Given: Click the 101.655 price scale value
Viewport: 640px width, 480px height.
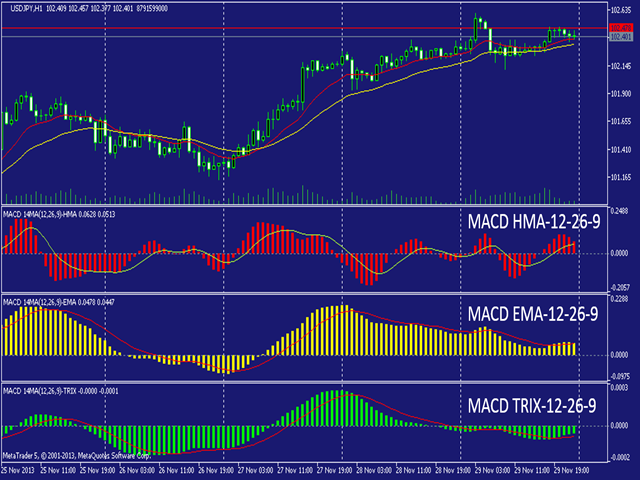Looking at the screenshot, I should tap(620, 122).
